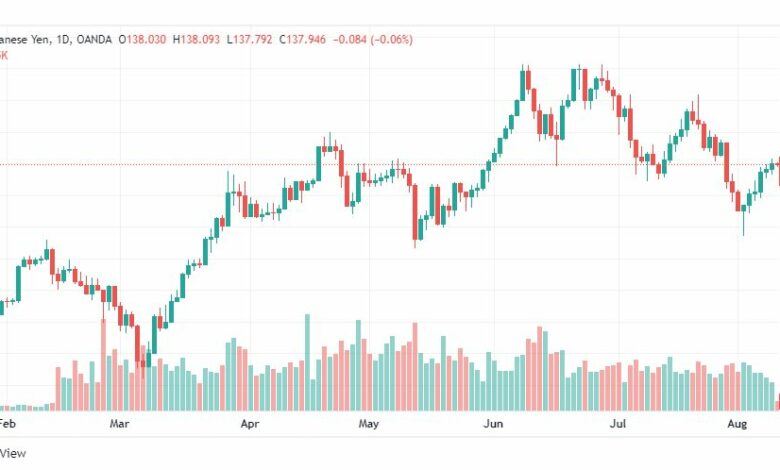This screenshot has height=470, width=780.
Task: Click the Aug label on time axis
Action: (737, 424)
